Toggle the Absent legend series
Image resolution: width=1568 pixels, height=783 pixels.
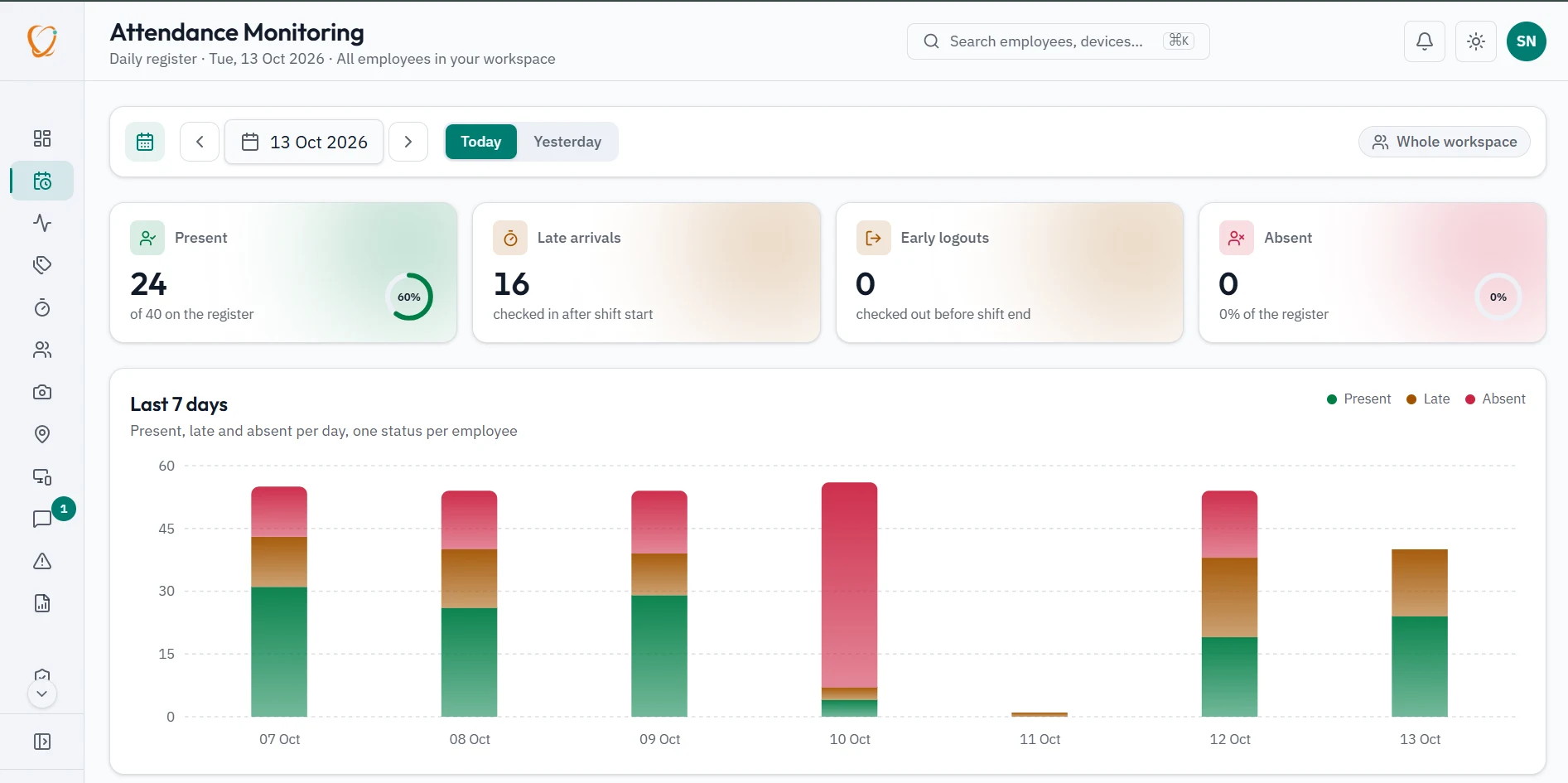point(1495,399)
